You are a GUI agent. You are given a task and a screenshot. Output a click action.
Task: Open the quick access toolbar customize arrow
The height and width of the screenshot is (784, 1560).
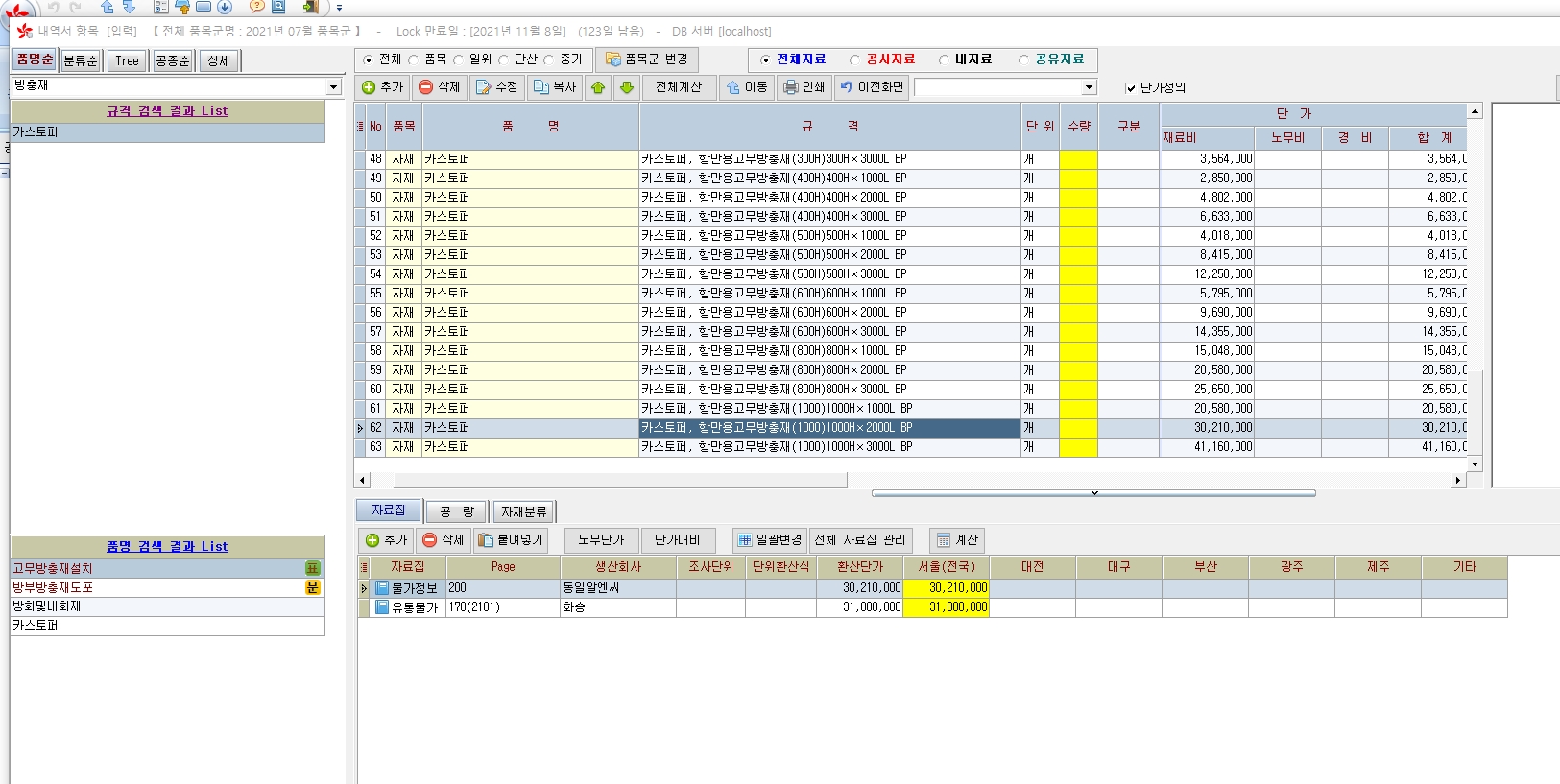339,8
